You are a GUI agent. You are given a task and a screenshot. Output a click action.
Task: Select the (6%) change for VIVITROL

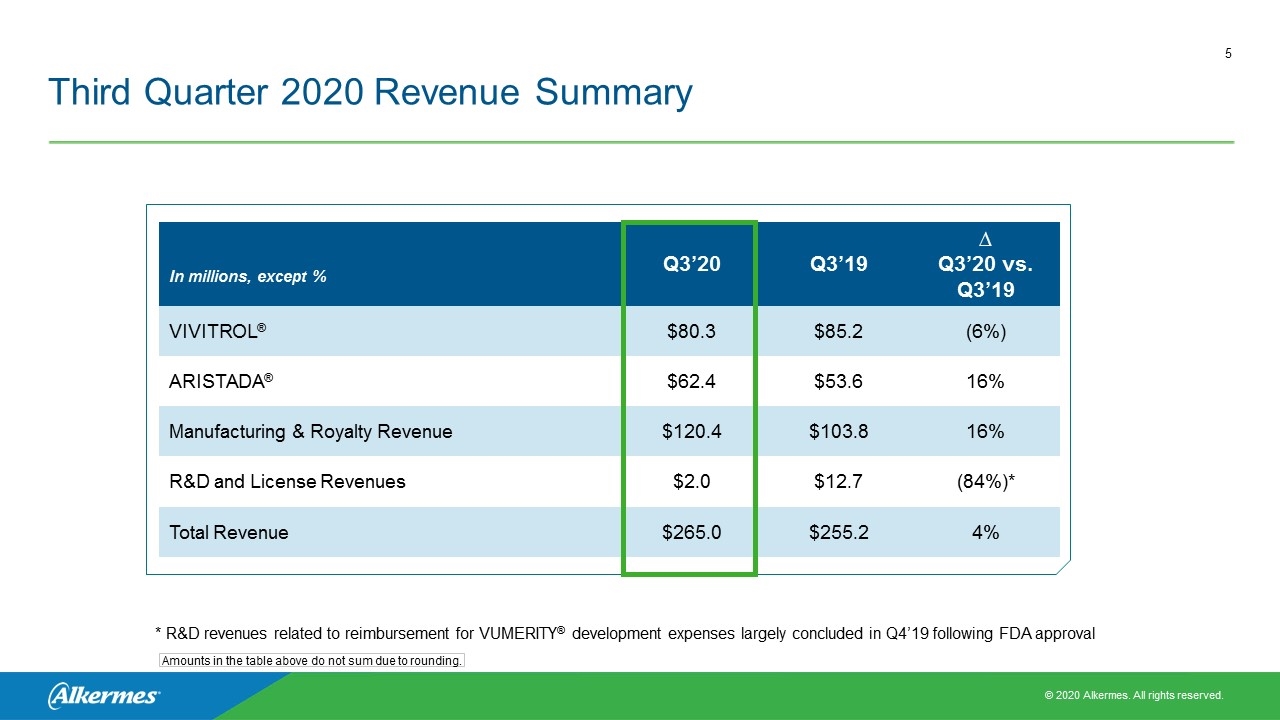tap(985, 331)
